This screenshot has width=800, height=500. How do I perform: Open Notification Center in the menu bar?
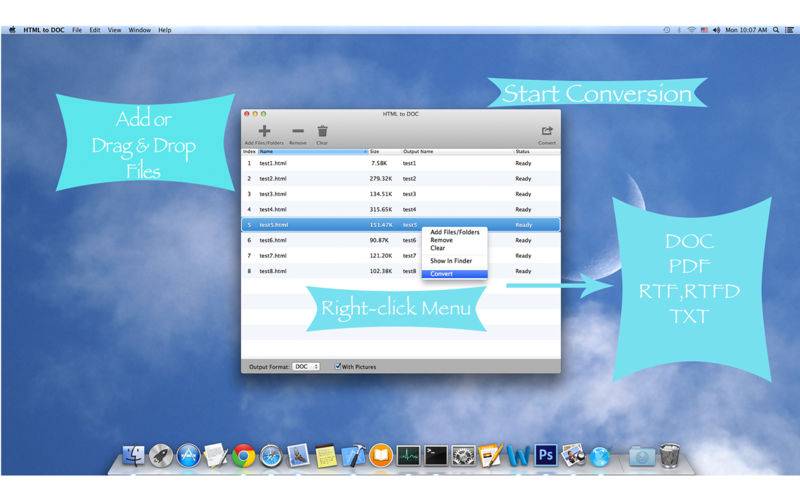click(789, 30)
